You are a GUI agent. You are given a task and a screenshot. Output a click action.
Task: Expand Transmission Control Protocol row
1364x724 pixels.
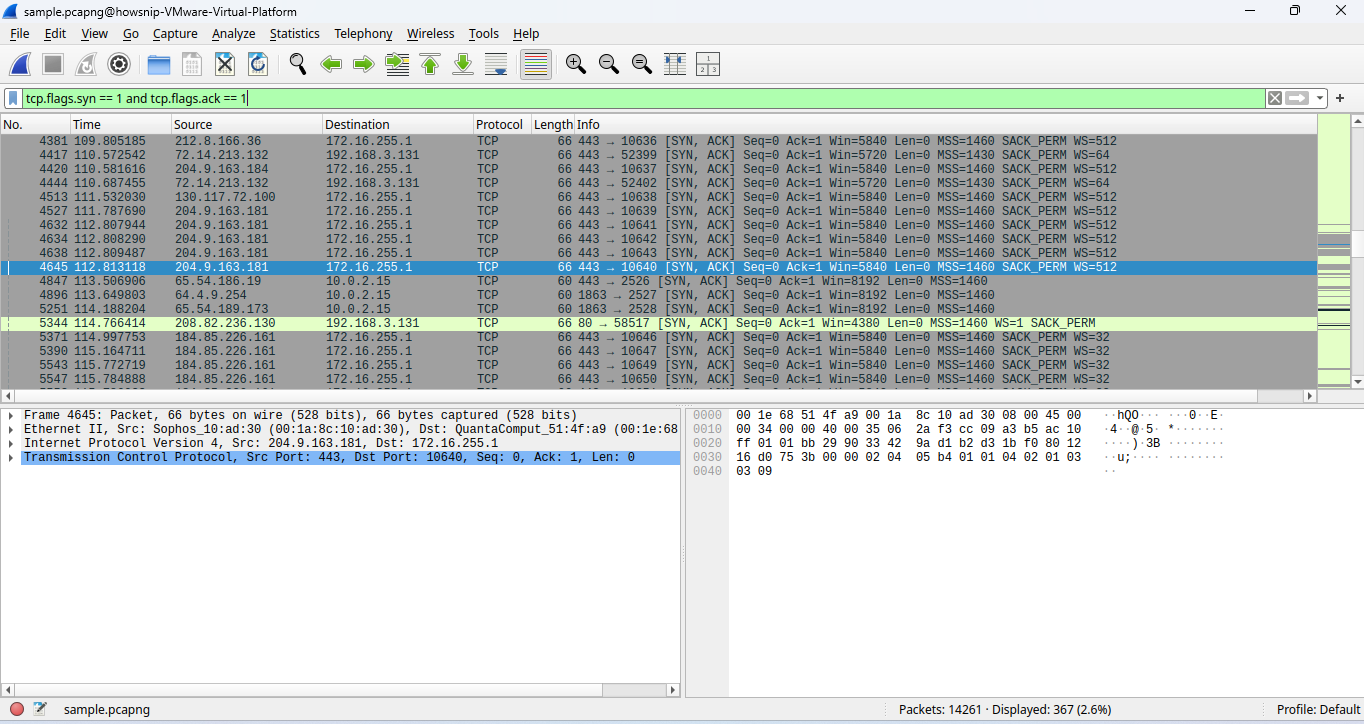click(x=10, y=457)
